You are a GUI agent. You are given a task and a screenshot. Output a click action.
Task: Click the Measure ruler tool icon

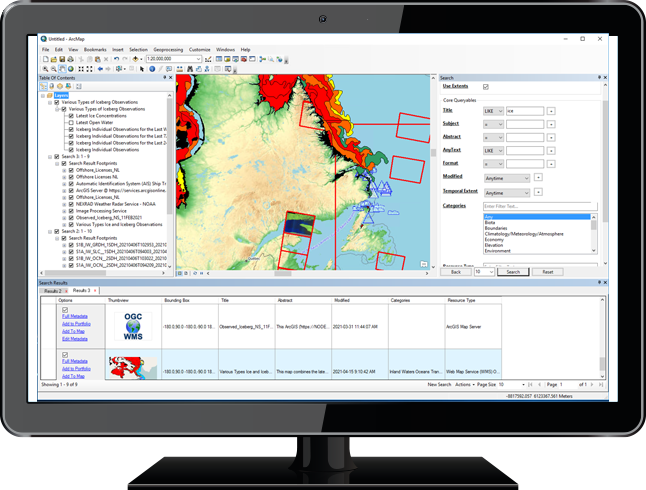click(x=179, y=69)
